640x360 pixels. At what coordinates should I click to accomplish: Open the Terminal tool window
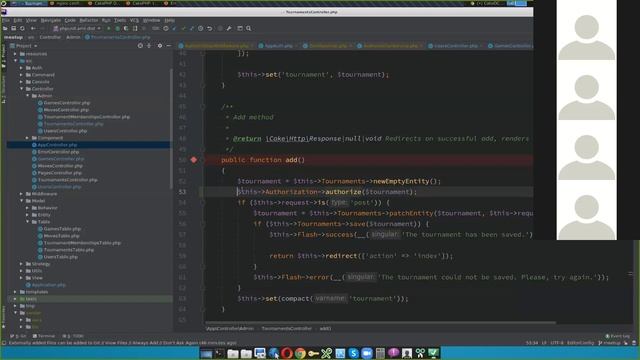44,336
